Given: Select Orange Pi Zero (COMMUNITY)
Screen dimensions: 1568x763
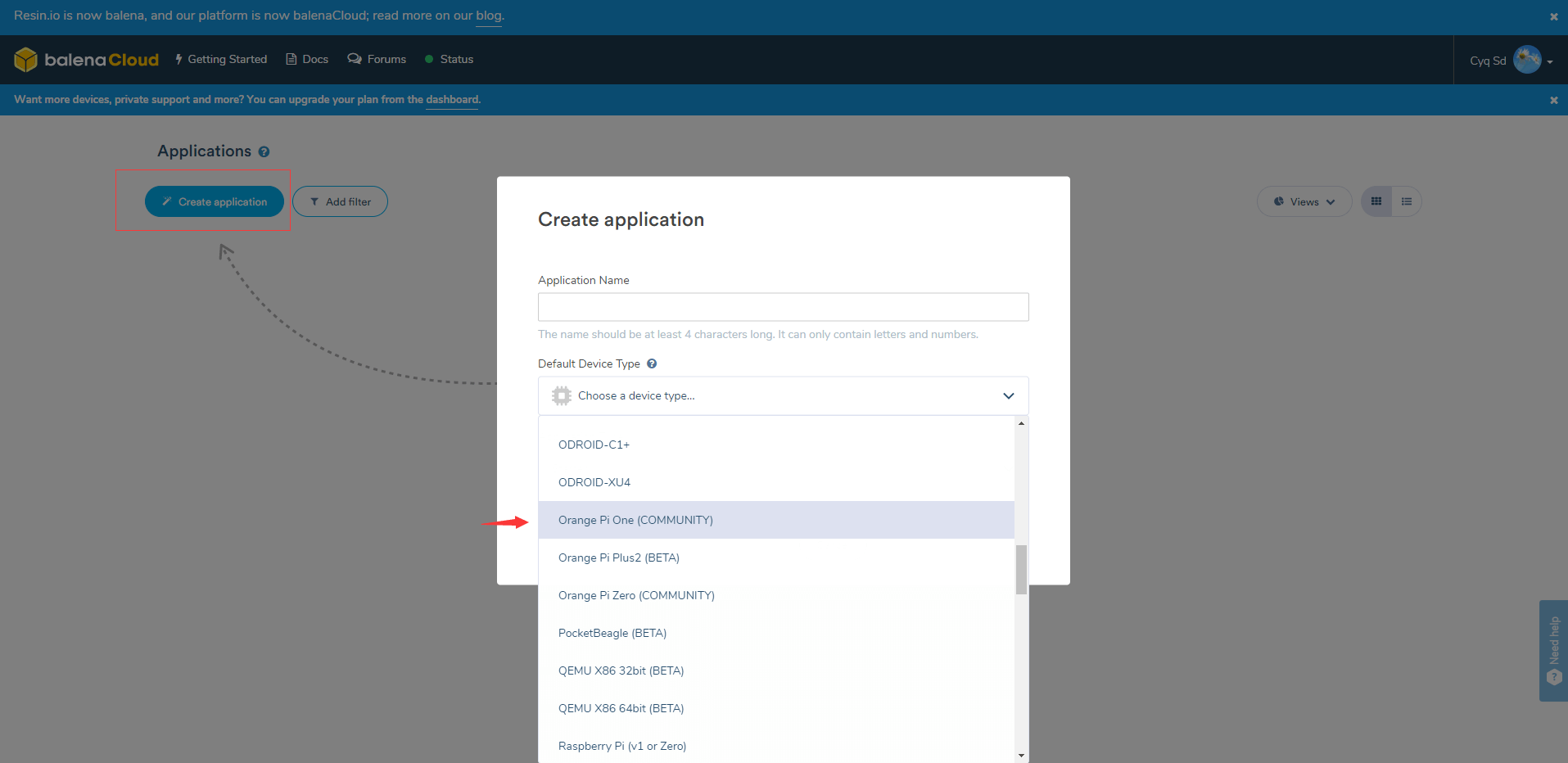Looking at the screenshot, I should (776, 595).
